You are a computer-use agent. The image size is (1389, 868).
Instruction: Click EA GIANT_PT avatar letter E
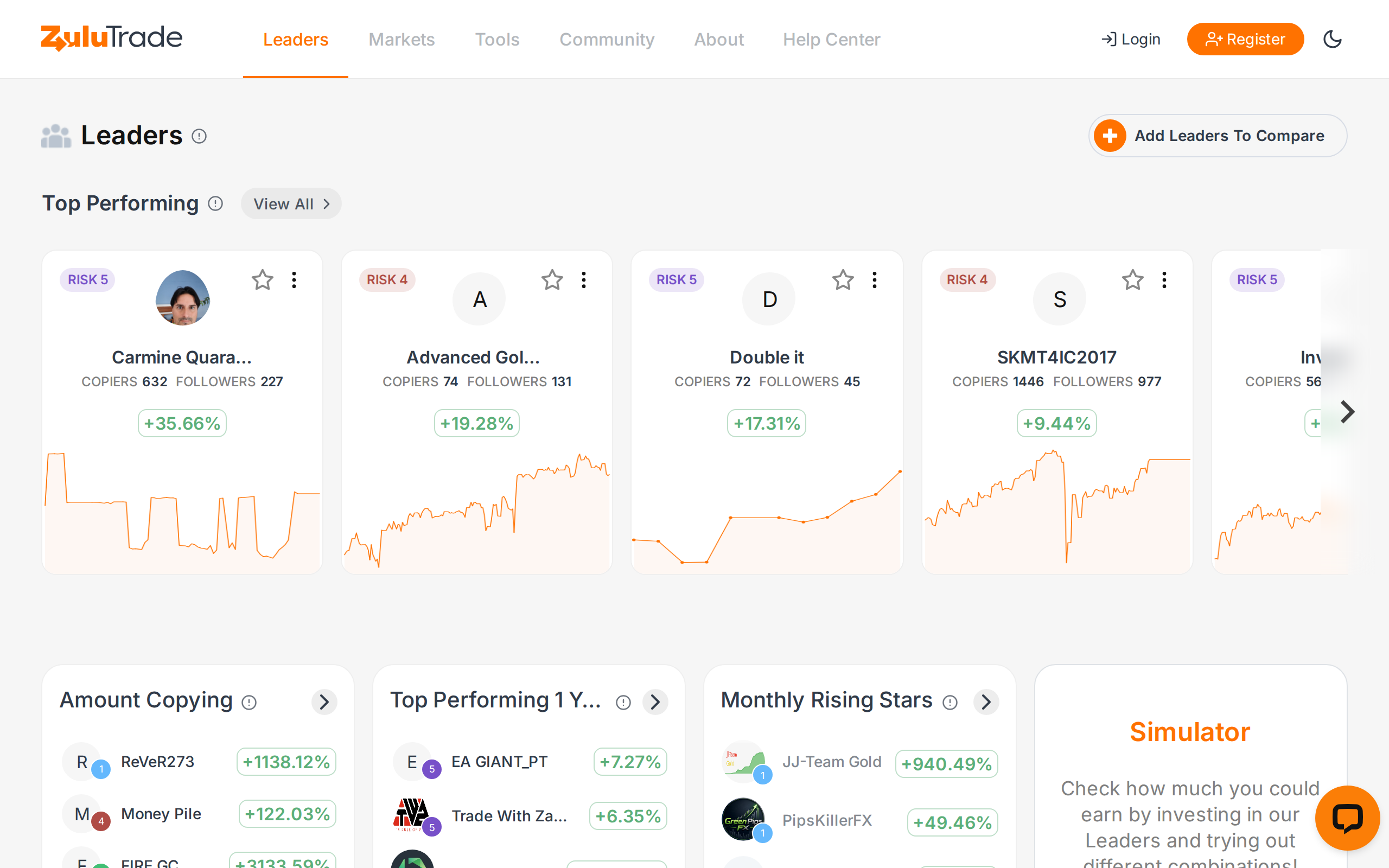point(412,762)
